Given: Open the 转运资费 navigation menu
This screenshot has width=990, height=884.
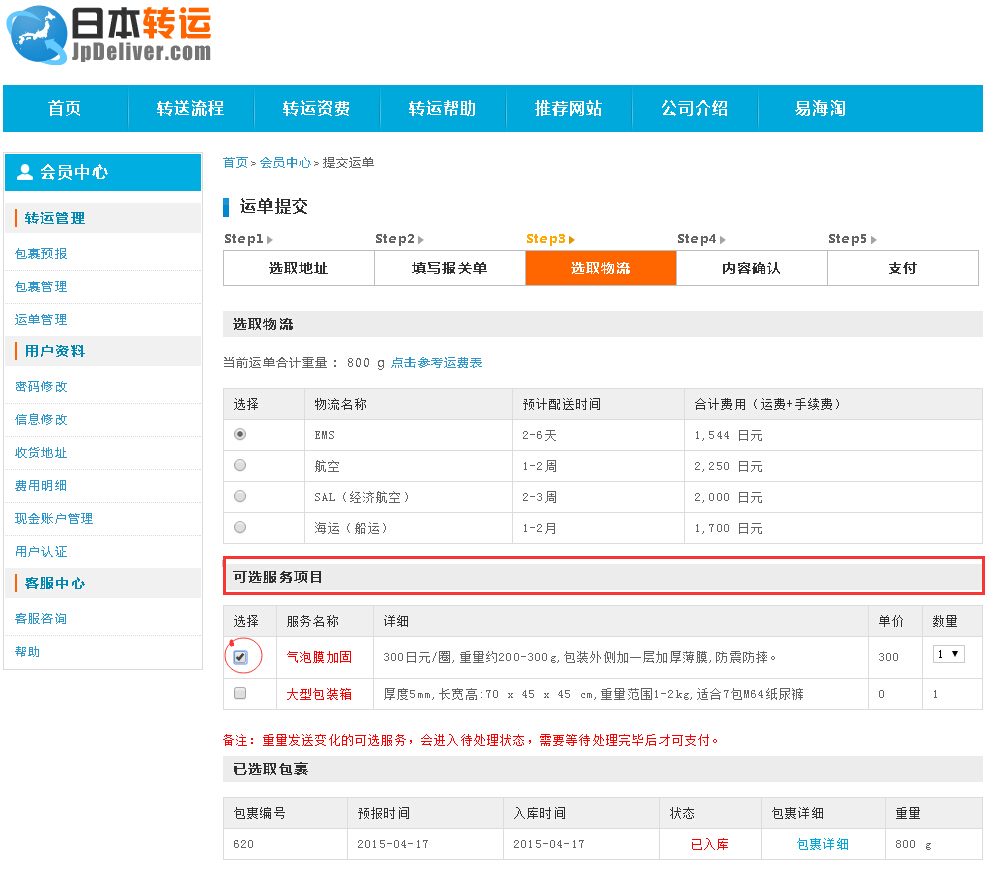Looking at the screenshot, I should pyautogui.click(x=317, y=109).
